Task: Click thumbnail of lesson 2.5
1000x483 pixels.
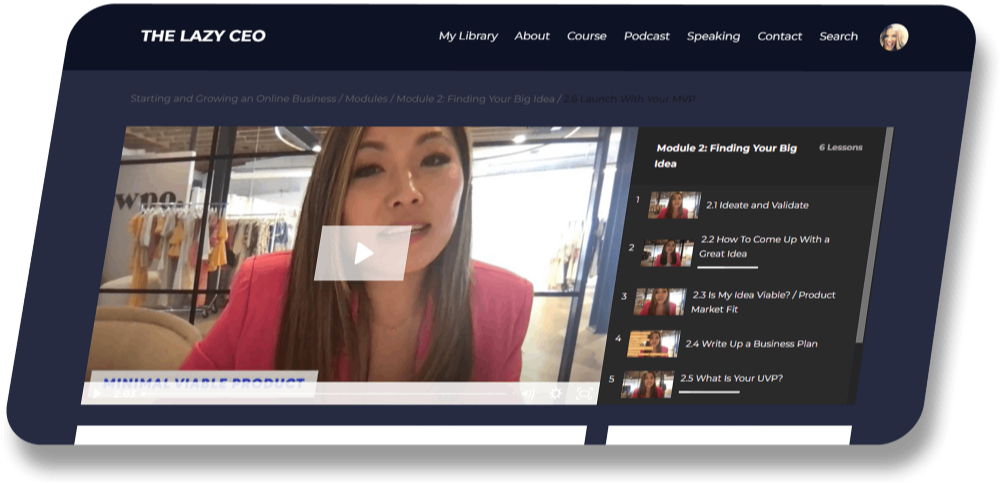Action: click(x=647, y=384)
